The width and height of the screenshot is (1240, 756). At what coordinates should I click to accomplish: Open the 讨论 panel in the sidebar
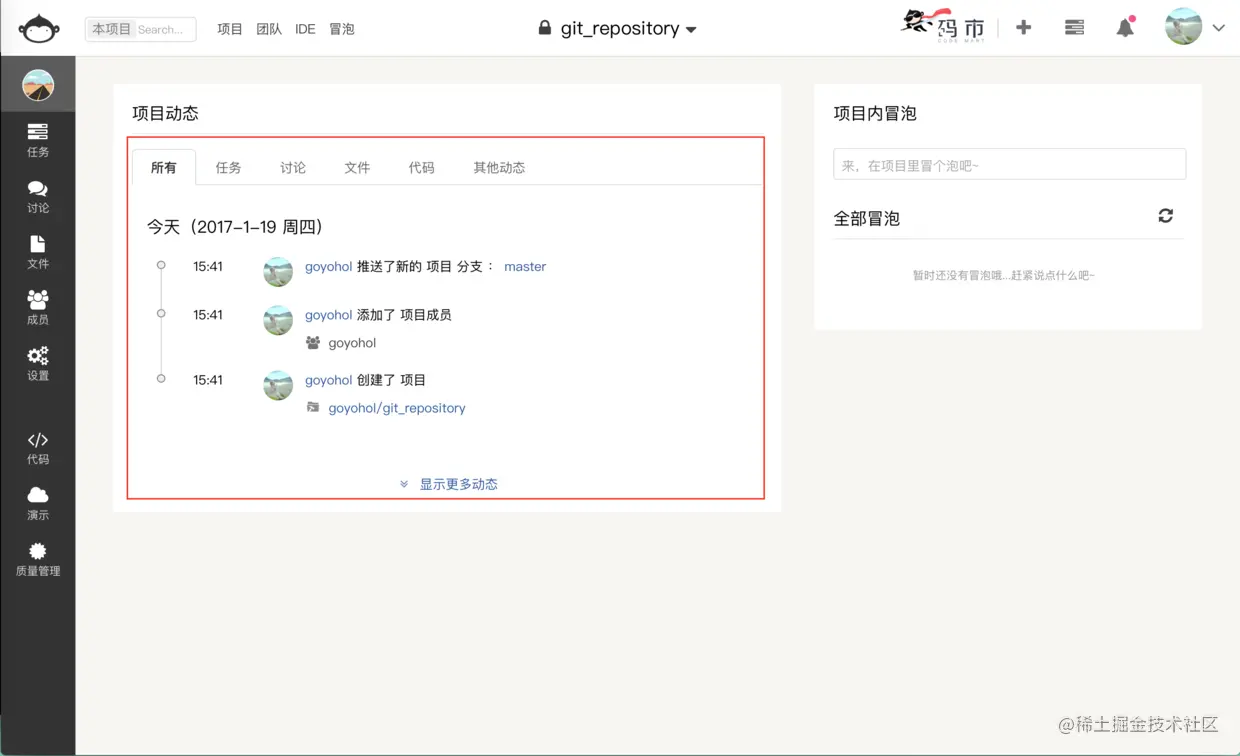point(38,197)
